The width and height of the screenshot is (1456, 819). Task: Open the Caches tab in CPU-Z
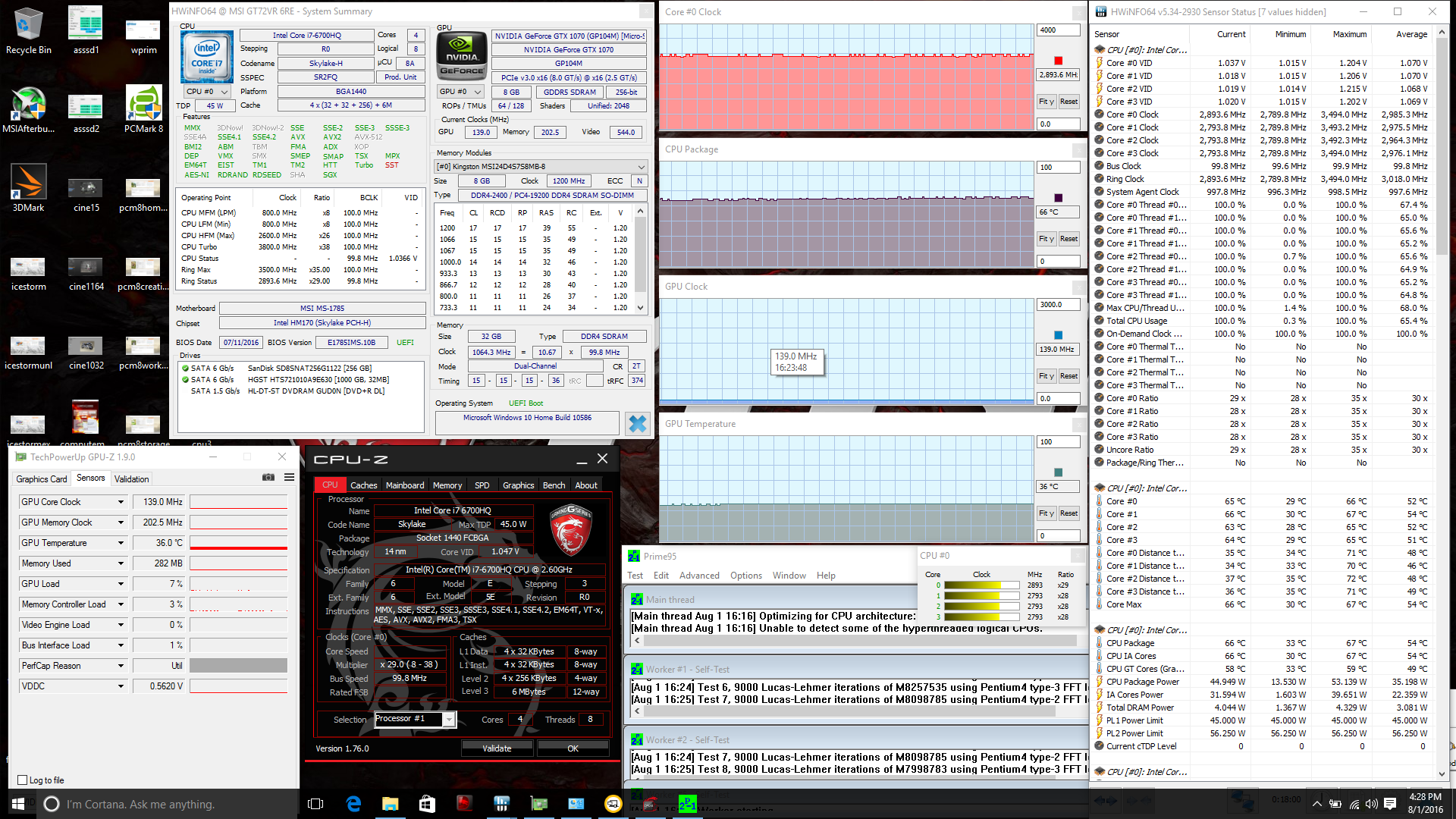coord(363,485)
